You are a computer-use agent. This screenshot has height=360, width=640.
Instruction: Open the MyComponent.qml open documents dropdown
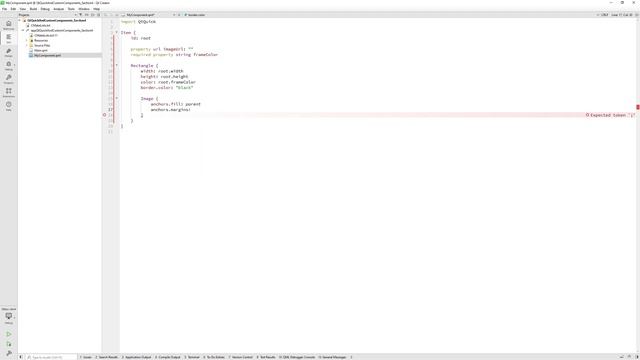coord(149,15)
